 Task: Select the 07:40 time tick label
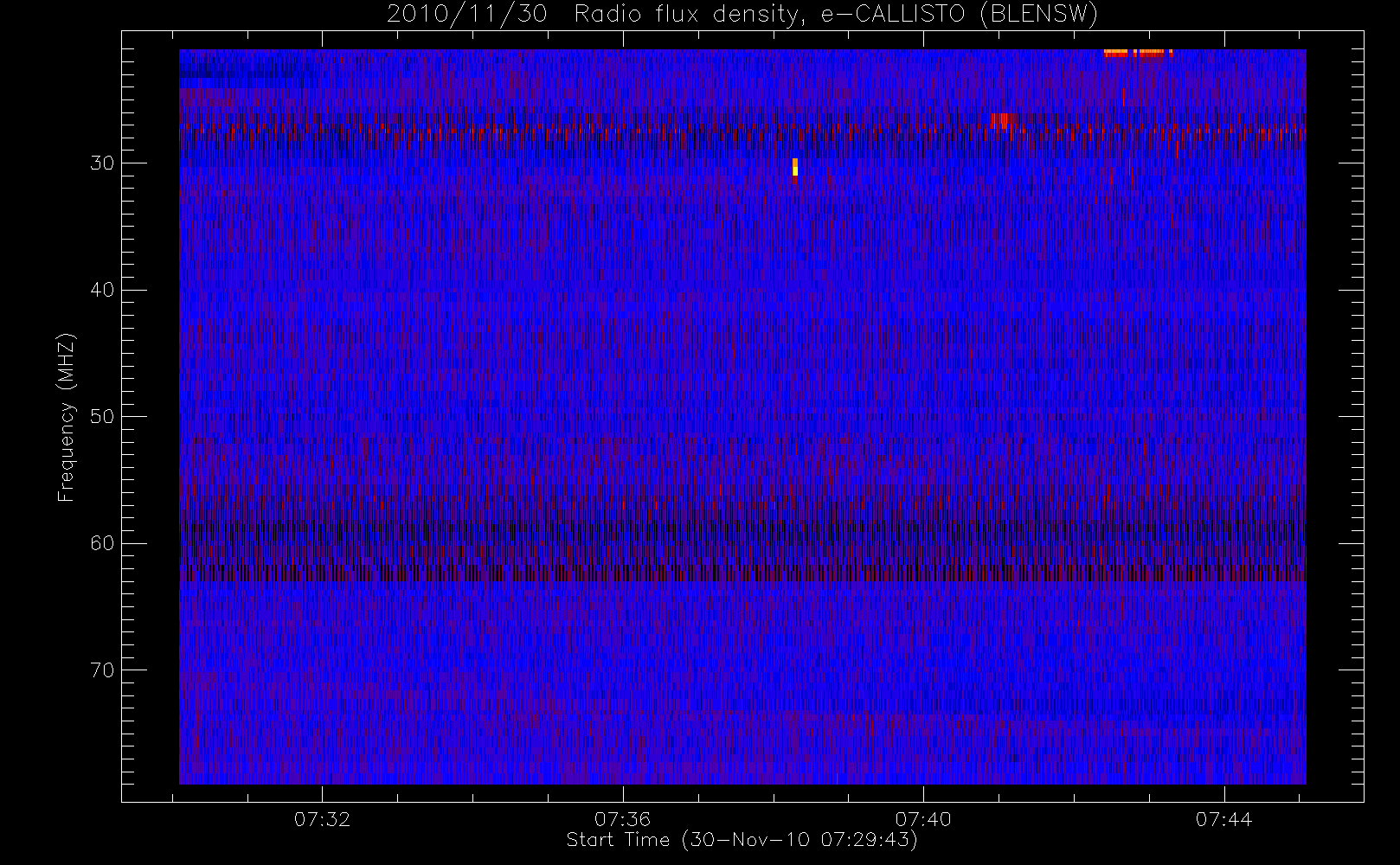(x=923, y=818)
